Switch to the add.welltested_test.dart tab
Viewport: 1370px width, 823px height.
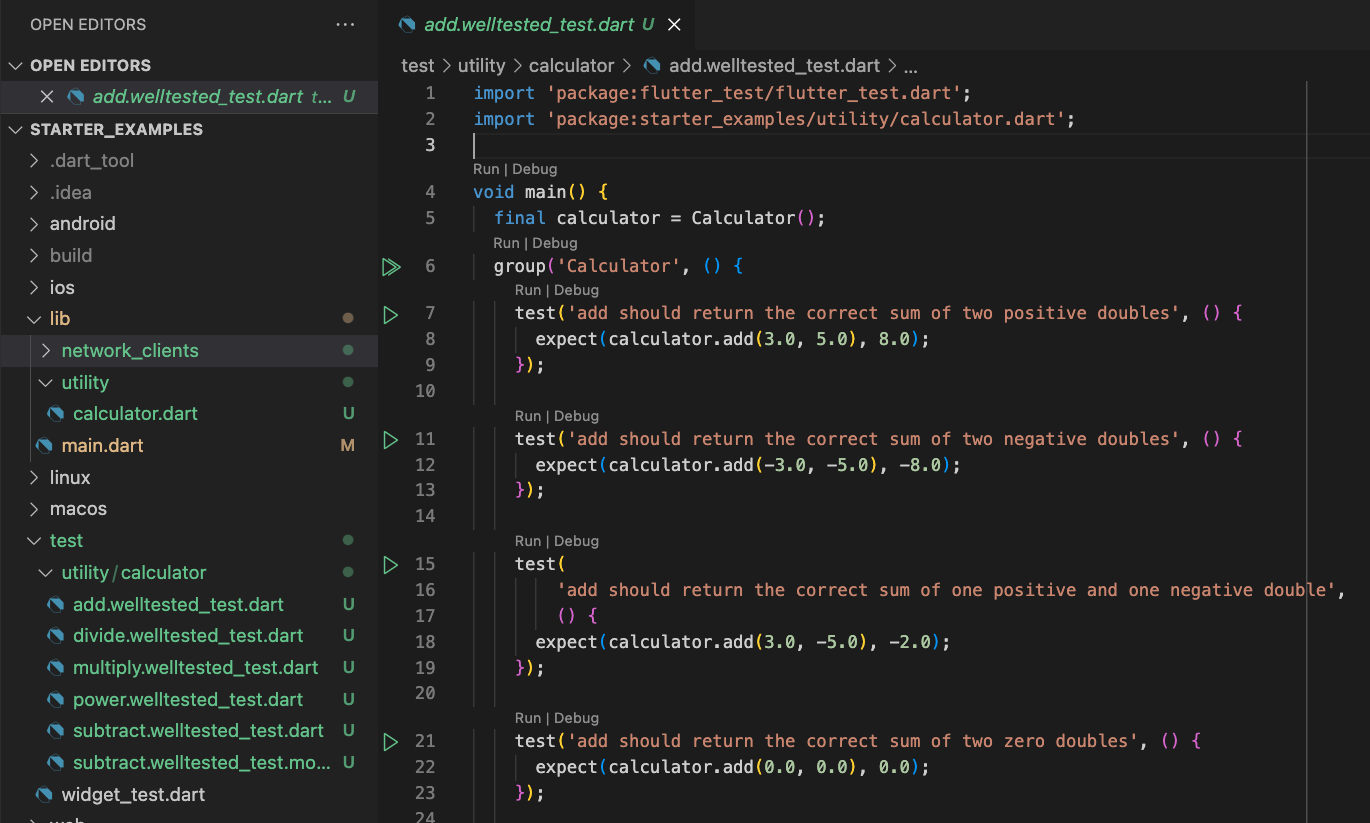530,24
